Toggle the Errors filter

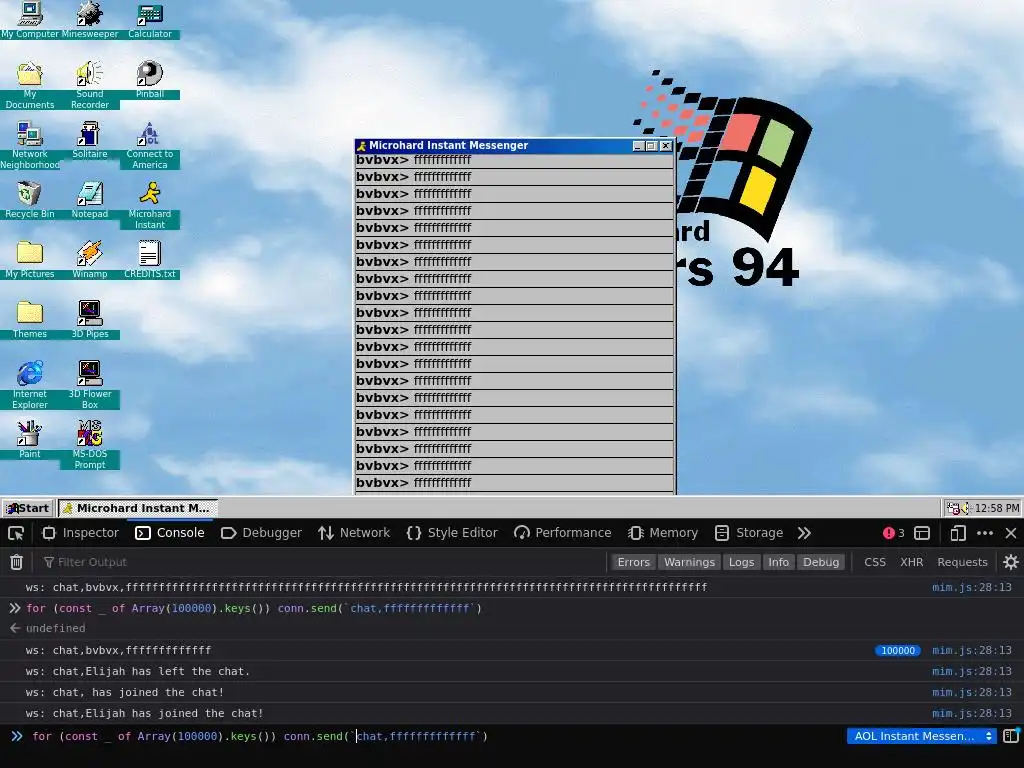tap(633, 562)
